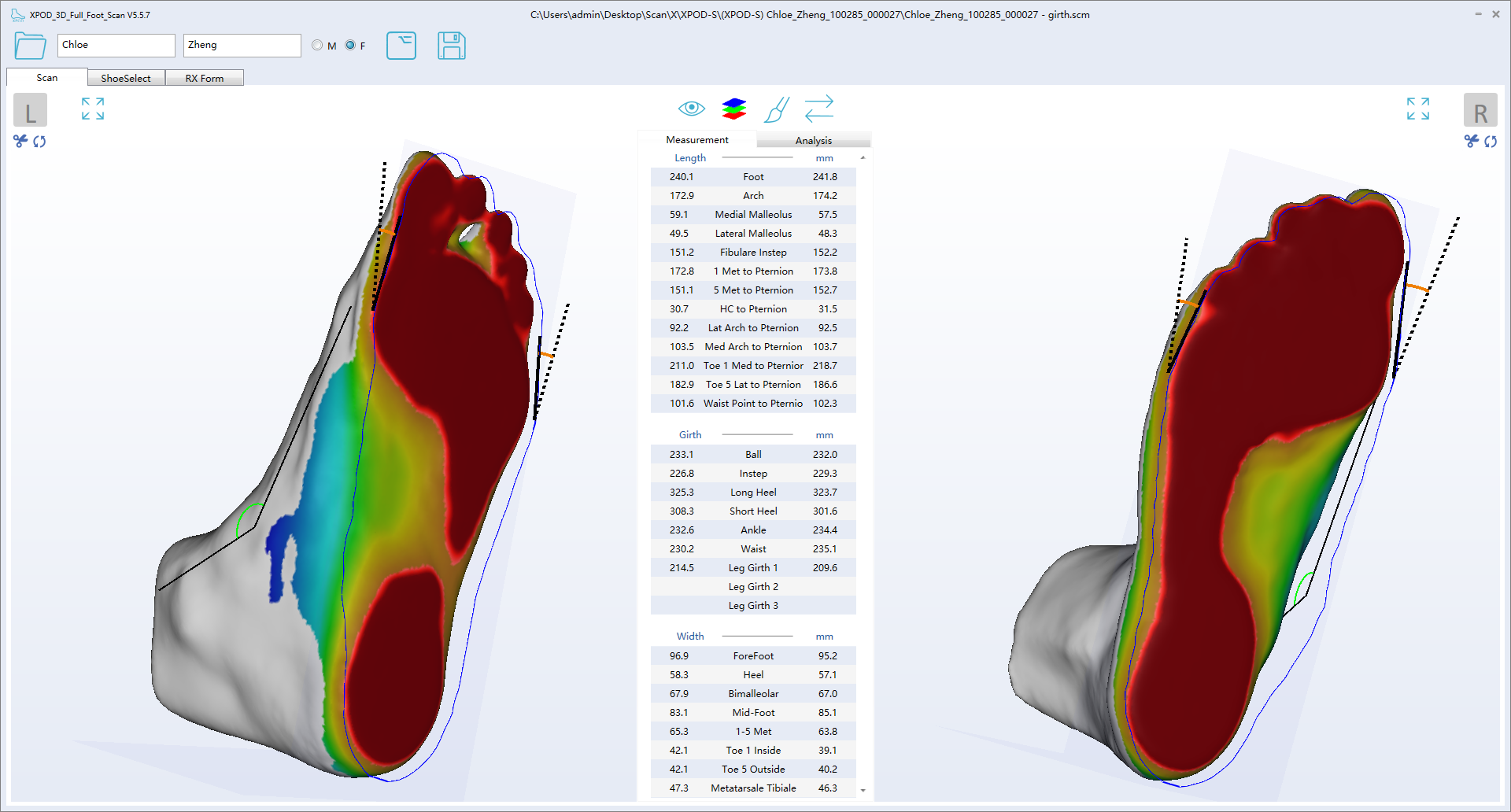The height and width of the screenshot is (812, 1511).
Task: Open the Analysis tab
Action: click(x=813, y=140)
